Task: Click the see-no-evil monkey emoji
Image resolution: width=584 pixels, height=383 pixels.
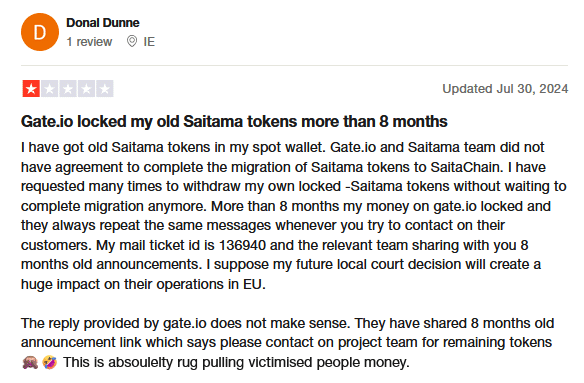Action: 30,362
